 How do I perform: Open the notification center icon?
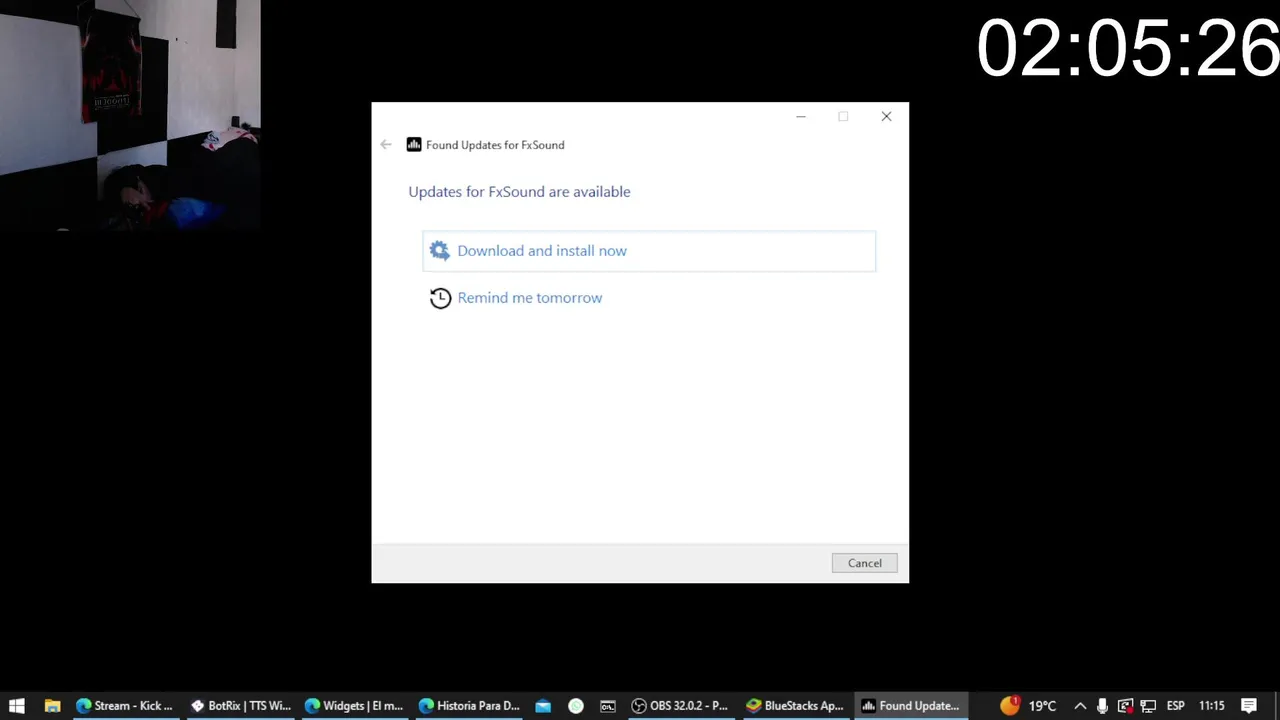(x=1249, y=706)
